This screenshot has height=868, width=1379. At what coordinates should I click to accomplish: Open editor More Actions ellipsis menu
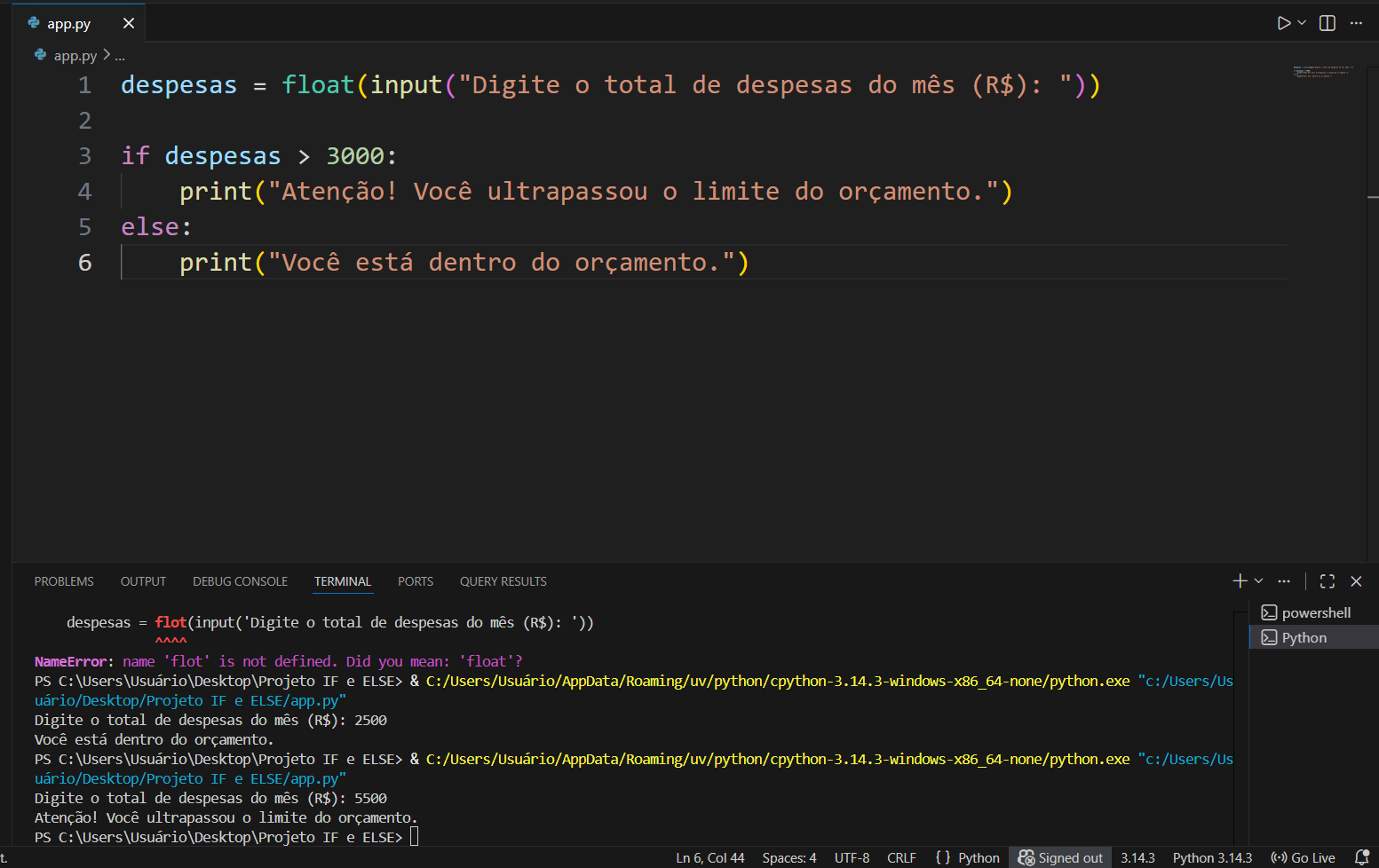[1356, 23]
